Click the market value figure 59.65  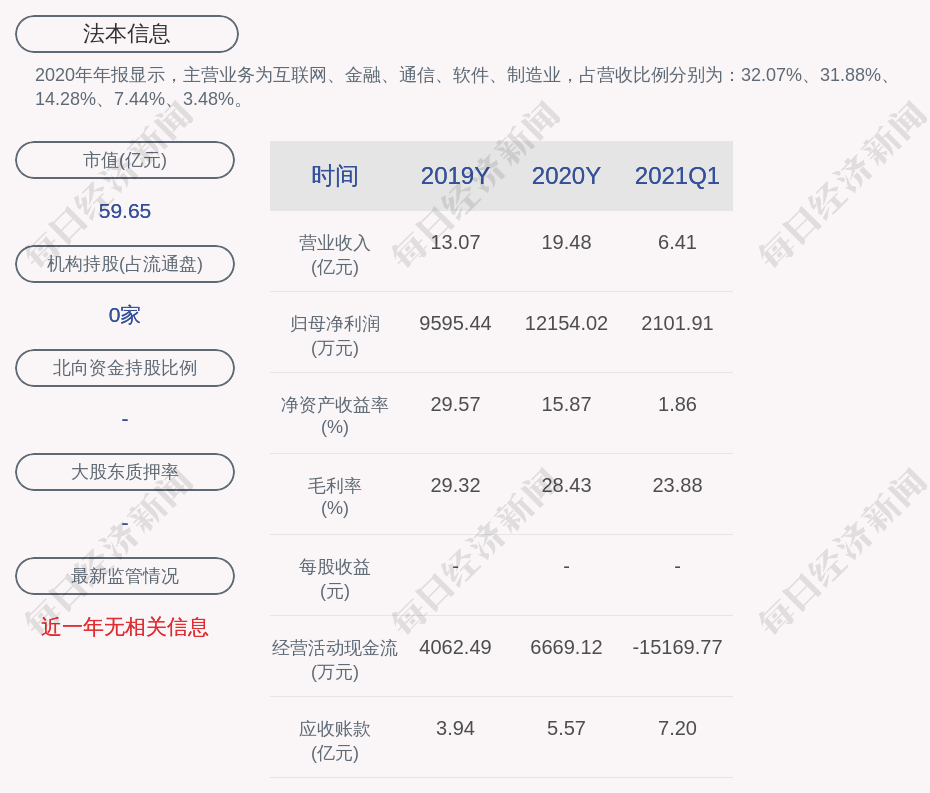[x=125, y=211]
